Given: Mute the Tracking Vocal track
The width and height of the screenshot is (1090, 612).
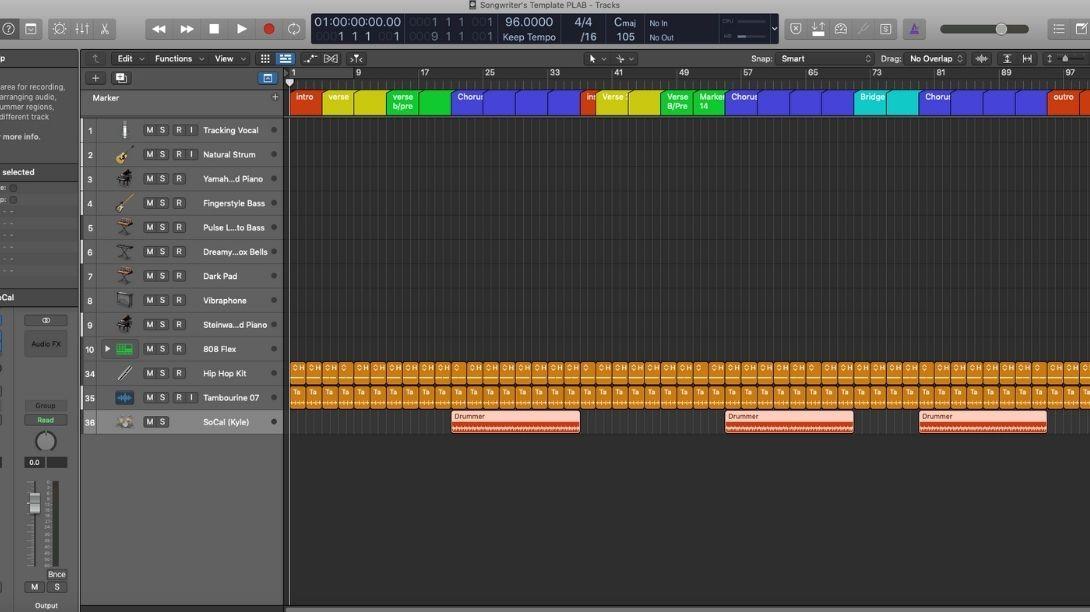Looking at the screenshot, I should pos(149,130).
